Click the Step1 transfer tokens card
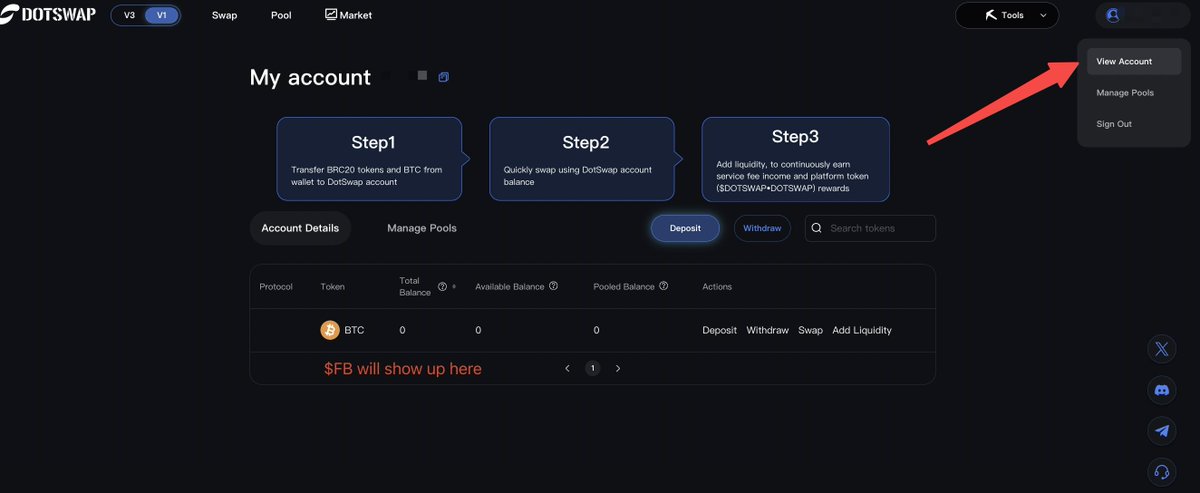The height and width of the screenshot is (493, 1200). tap(369, 159)
